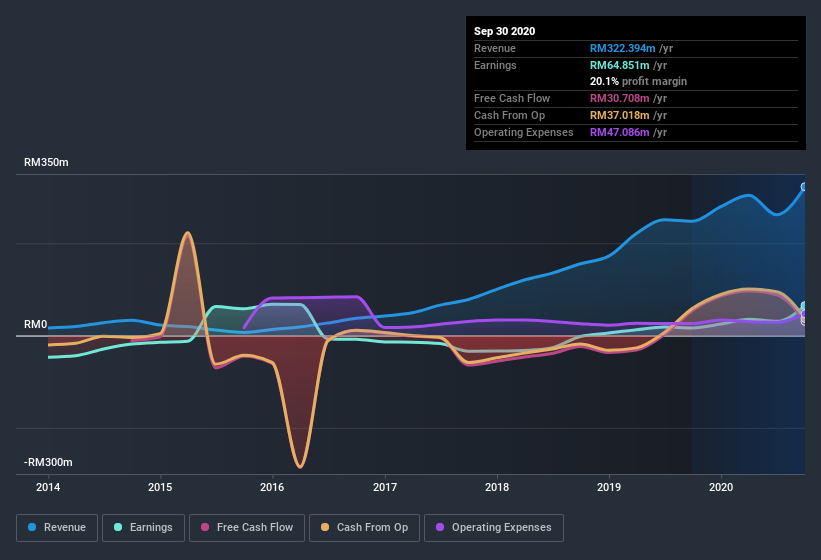Click the 2020 year label
The width and height of the screenshot is (821, 560).
[x=721, y=487]
